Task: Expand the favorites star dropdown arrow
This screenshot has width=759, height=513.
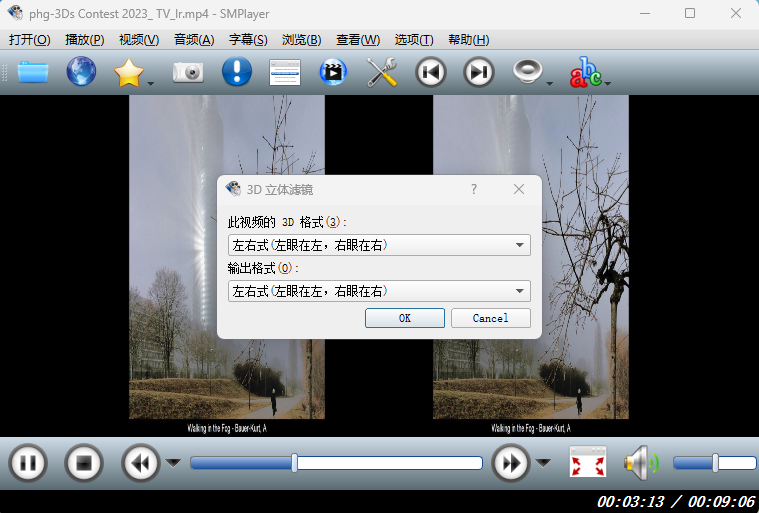Action: 151,84
